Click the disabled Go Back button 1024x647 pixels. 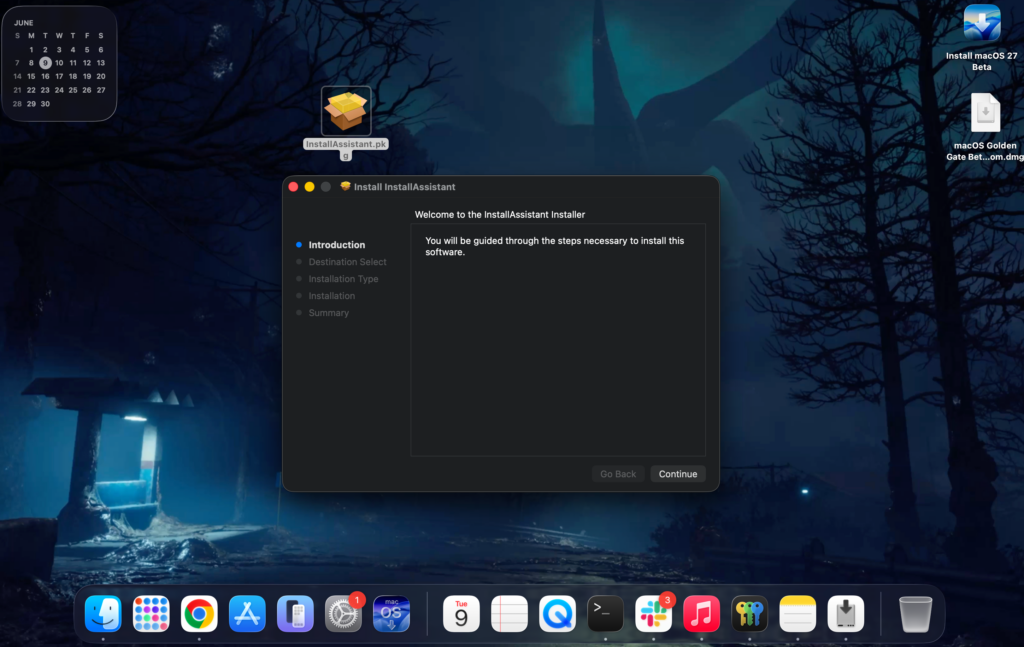pyautogui.click(x=618, y=474)
